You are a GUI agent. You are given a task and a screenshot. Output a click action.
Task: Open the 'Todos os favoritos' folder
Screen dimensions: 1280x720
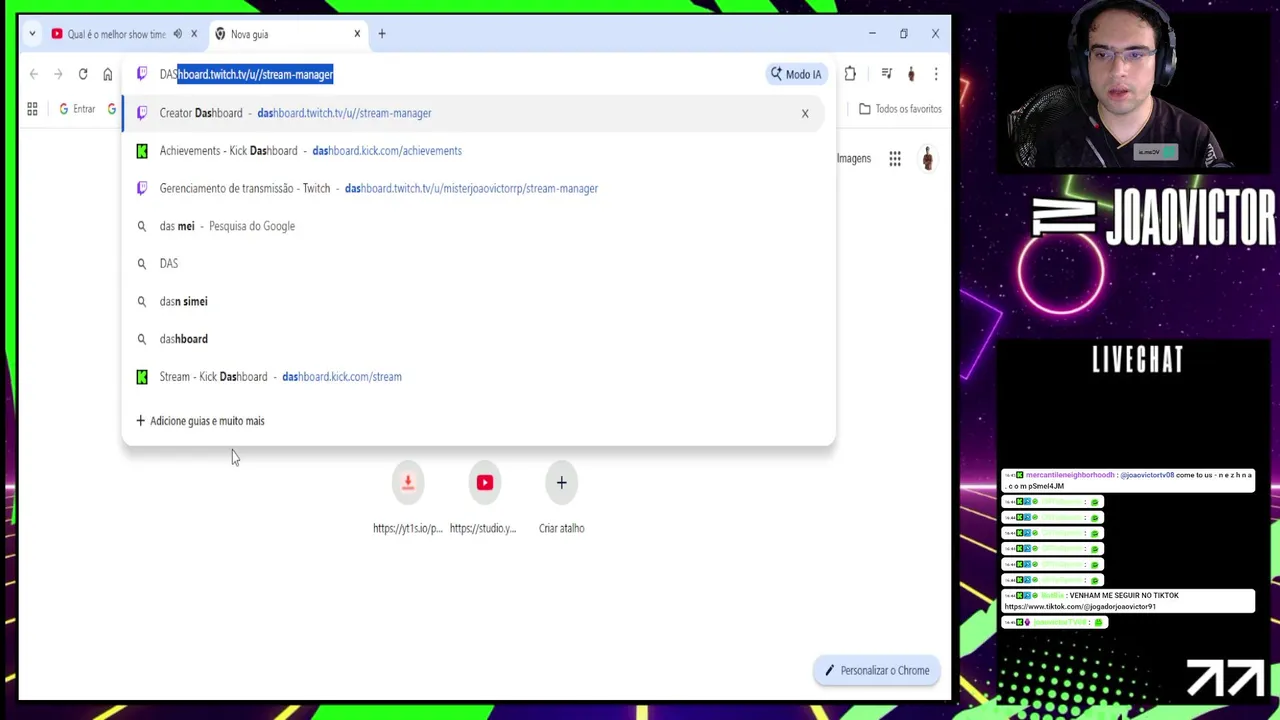tap(900, 109)
